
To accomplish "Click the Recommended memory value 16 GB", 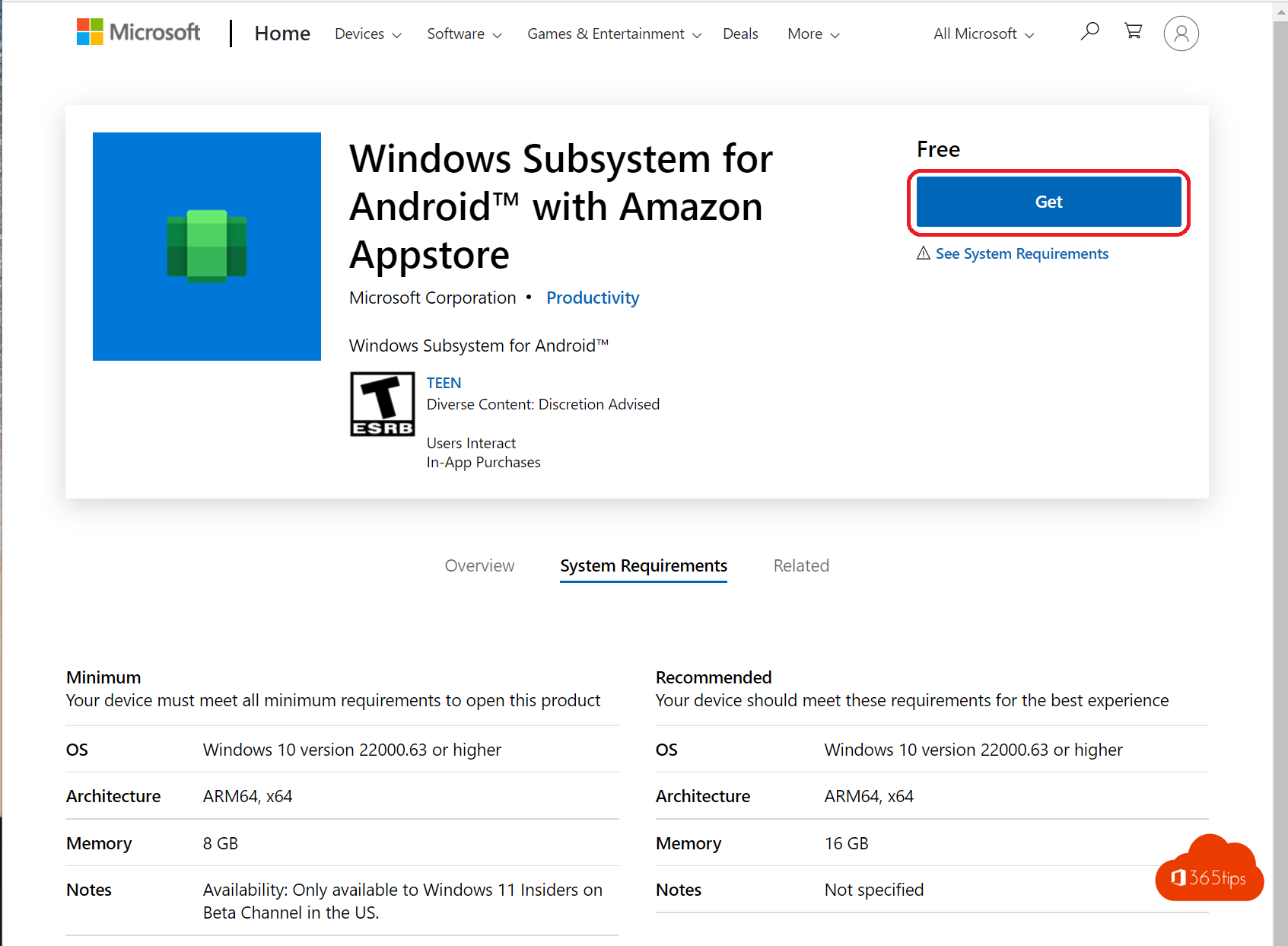I will coord(846,843).
